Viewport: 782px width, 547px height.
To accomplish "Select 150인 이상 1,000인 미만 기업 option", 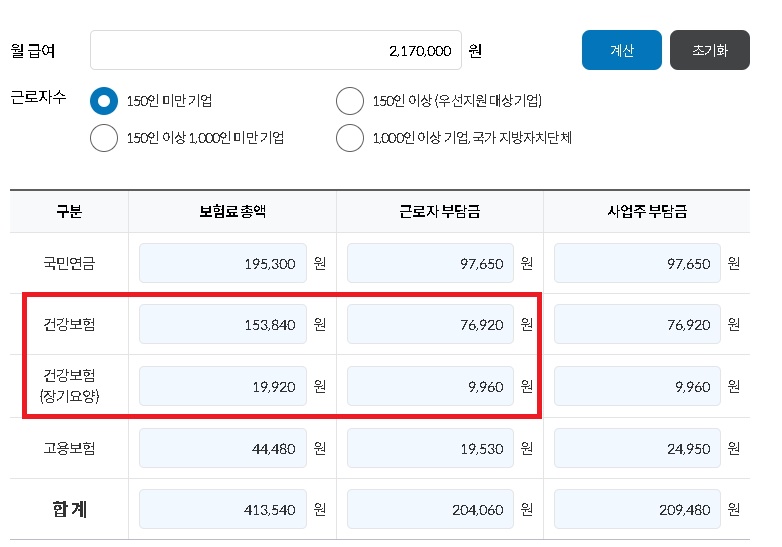I will pos(104,138).
